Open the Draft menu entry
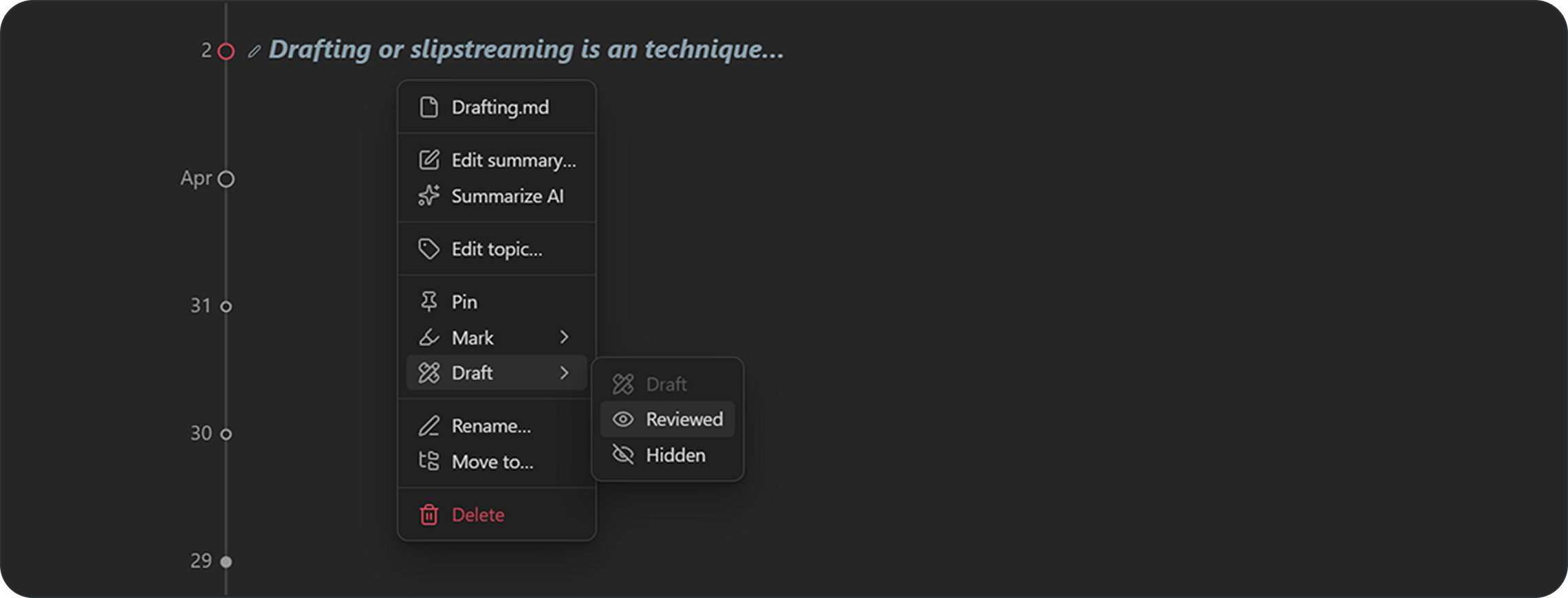This screenshot has height=598, width=1568. (x=472, y=373)
